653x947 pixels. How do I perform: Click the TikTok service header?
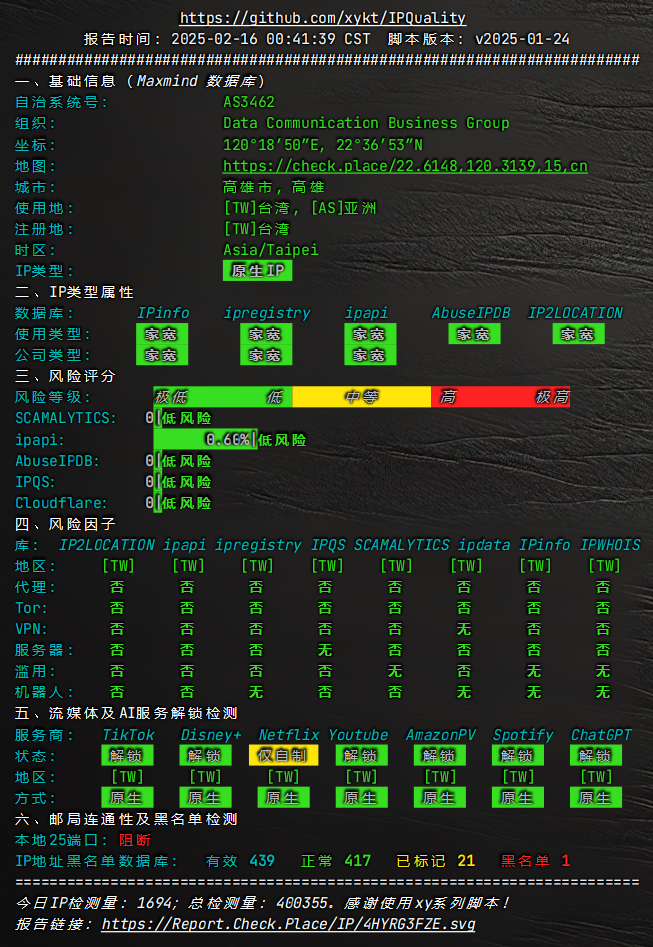128,734
